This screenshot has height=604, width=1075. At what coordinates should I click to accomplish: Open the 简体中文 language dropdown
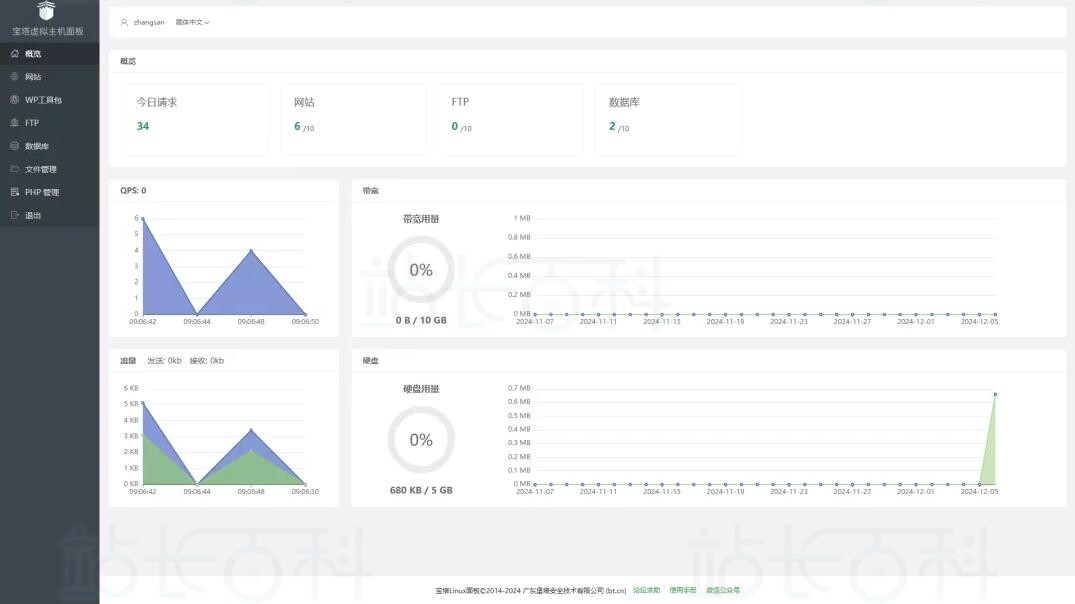[192, 22]
